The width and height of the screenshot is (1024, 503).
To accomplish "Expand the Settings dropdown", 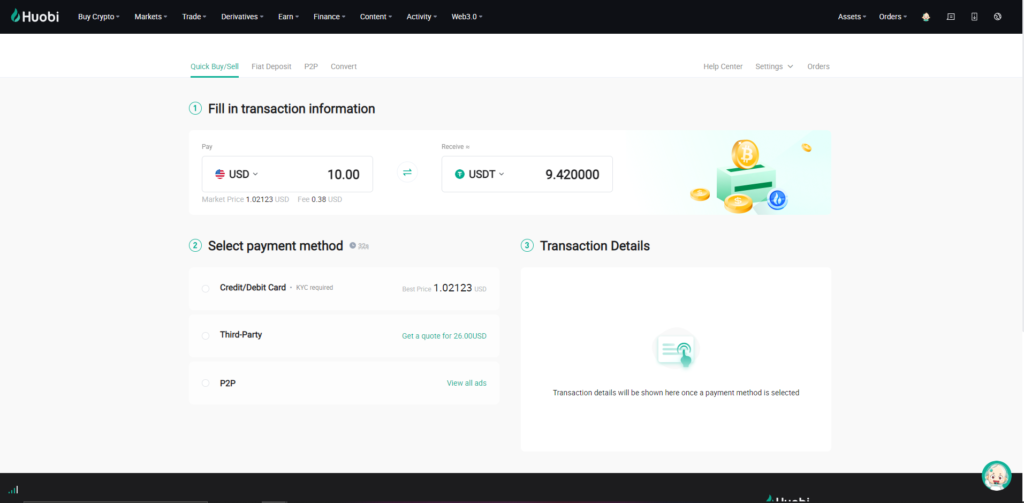I will pyautogui.click(x=774, y=67).
